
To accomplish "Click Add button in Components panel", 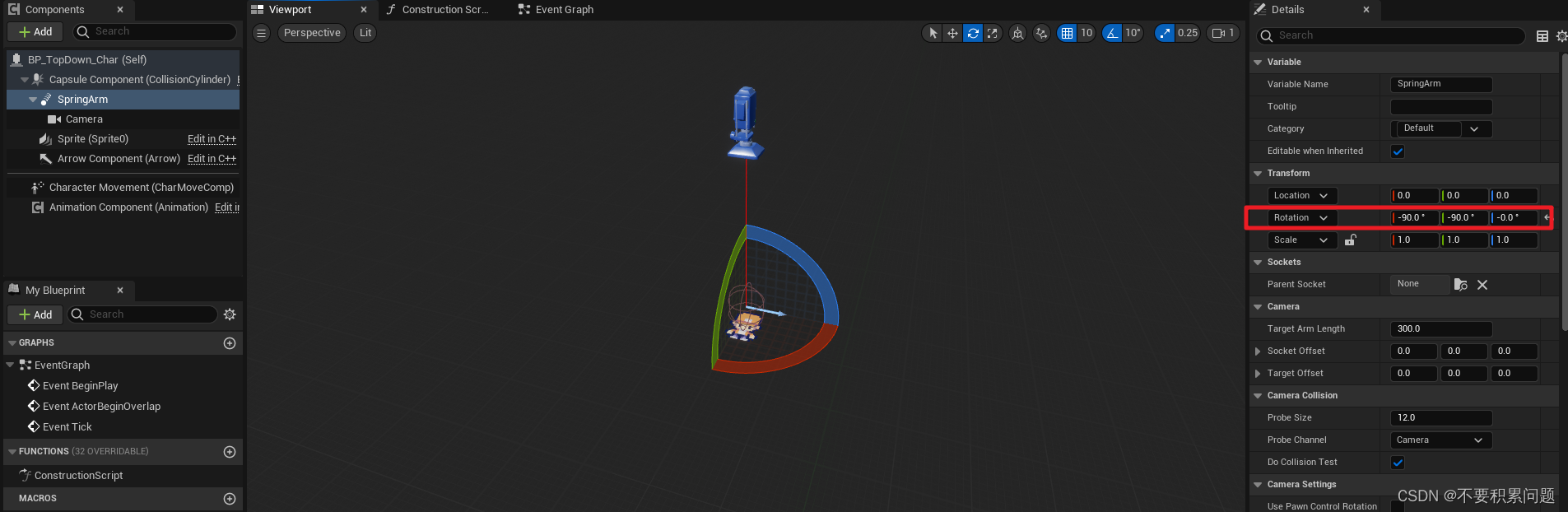I will 35,31.
